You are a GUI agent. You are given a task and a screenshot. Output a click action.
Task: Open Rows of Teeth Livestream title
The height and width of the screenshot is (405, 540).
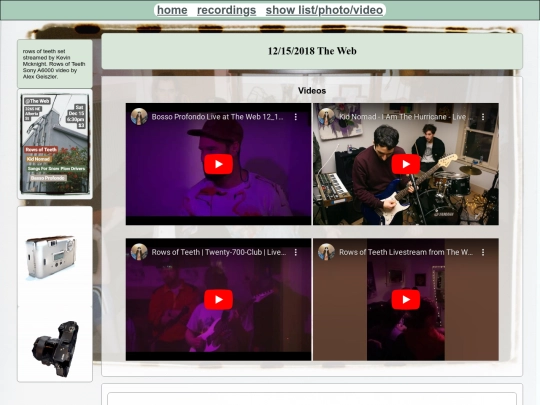coord(406,252)
